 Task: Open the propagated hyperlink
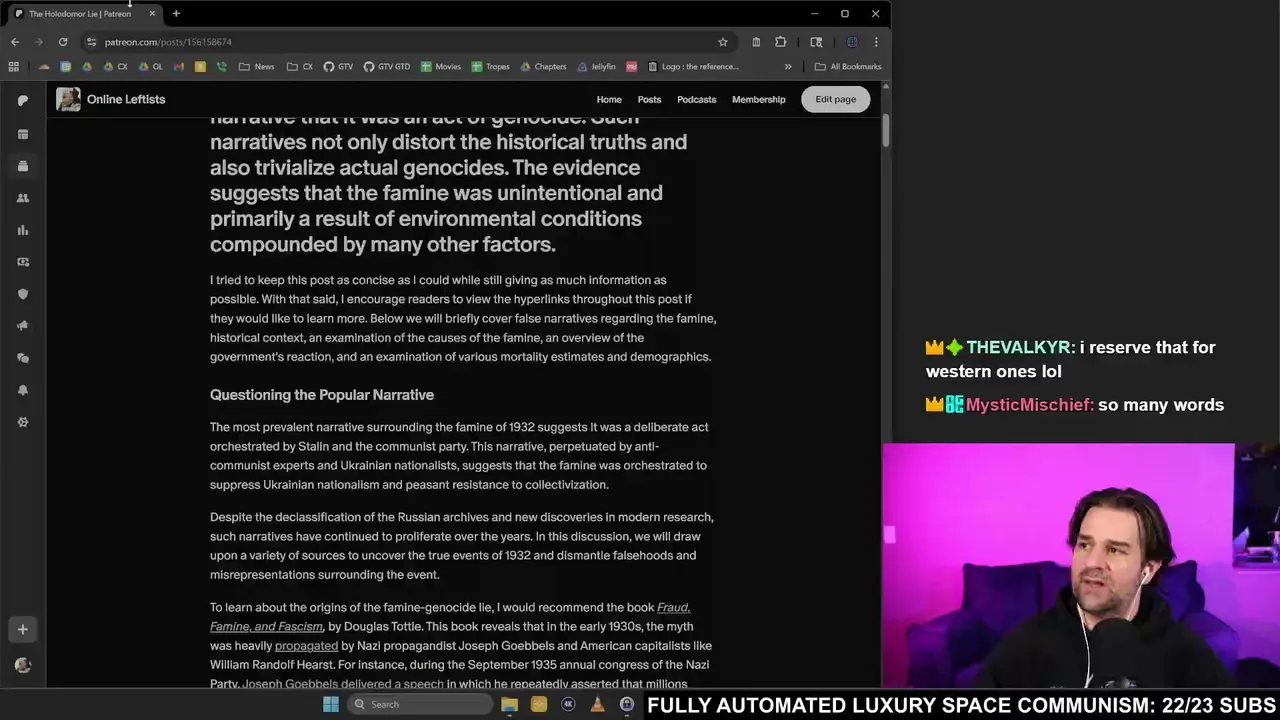click(x=306, y=646)
